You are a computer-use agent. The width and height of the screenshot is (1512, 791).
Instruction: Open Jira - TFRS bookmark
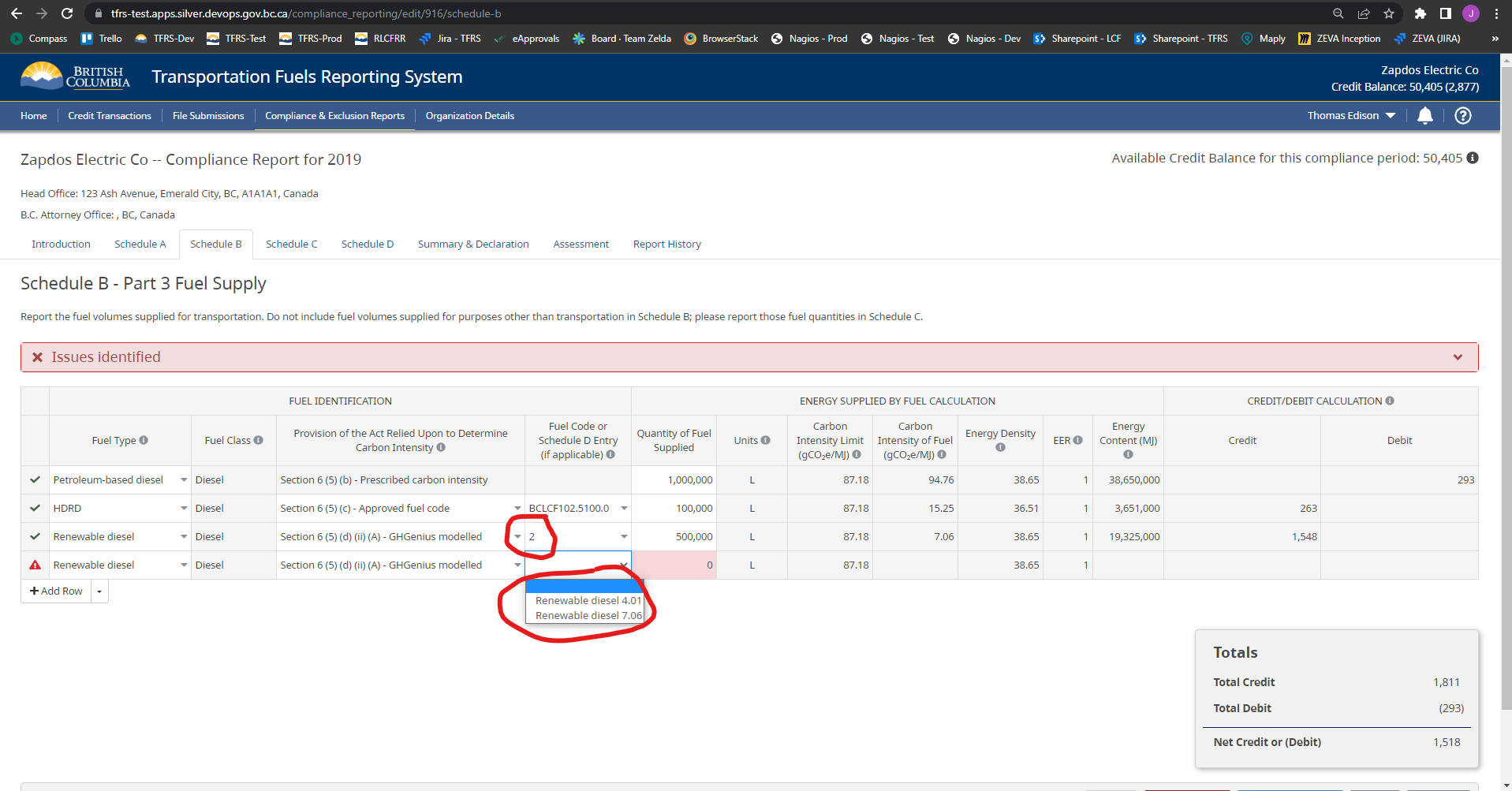tap(450, 38)
